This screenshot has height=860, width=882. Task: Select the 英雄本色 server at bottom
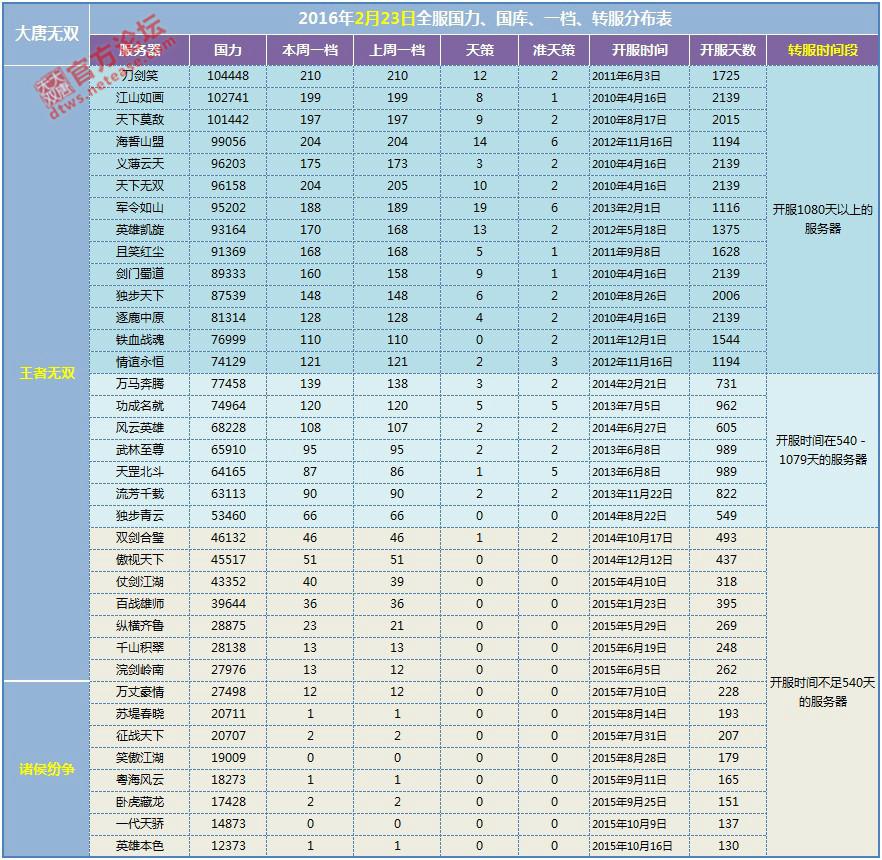140,846
